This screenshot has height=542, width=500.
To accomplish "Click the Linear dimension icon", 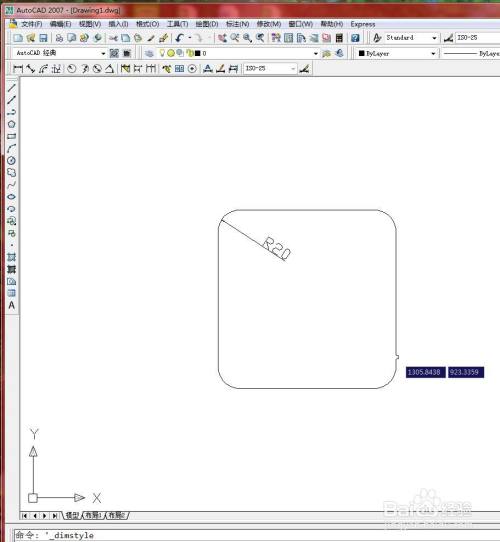I will (18, 69).
